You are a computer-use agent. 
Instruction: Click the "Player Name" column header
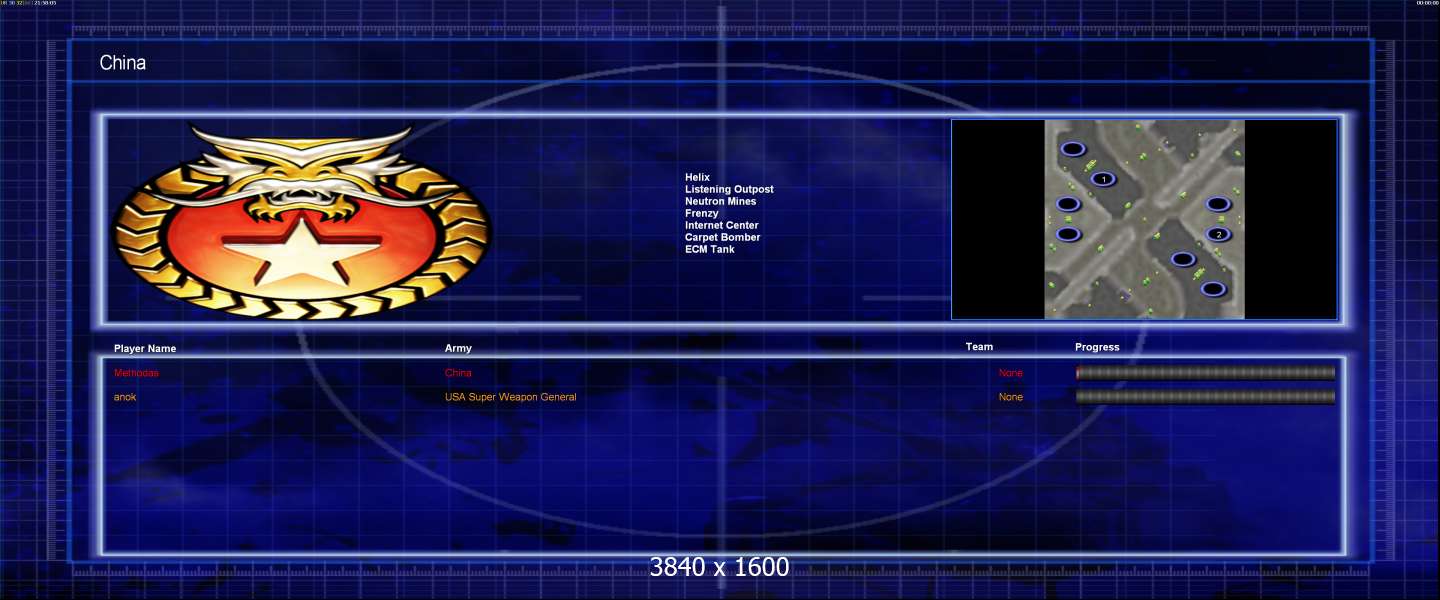click(145, 349)
